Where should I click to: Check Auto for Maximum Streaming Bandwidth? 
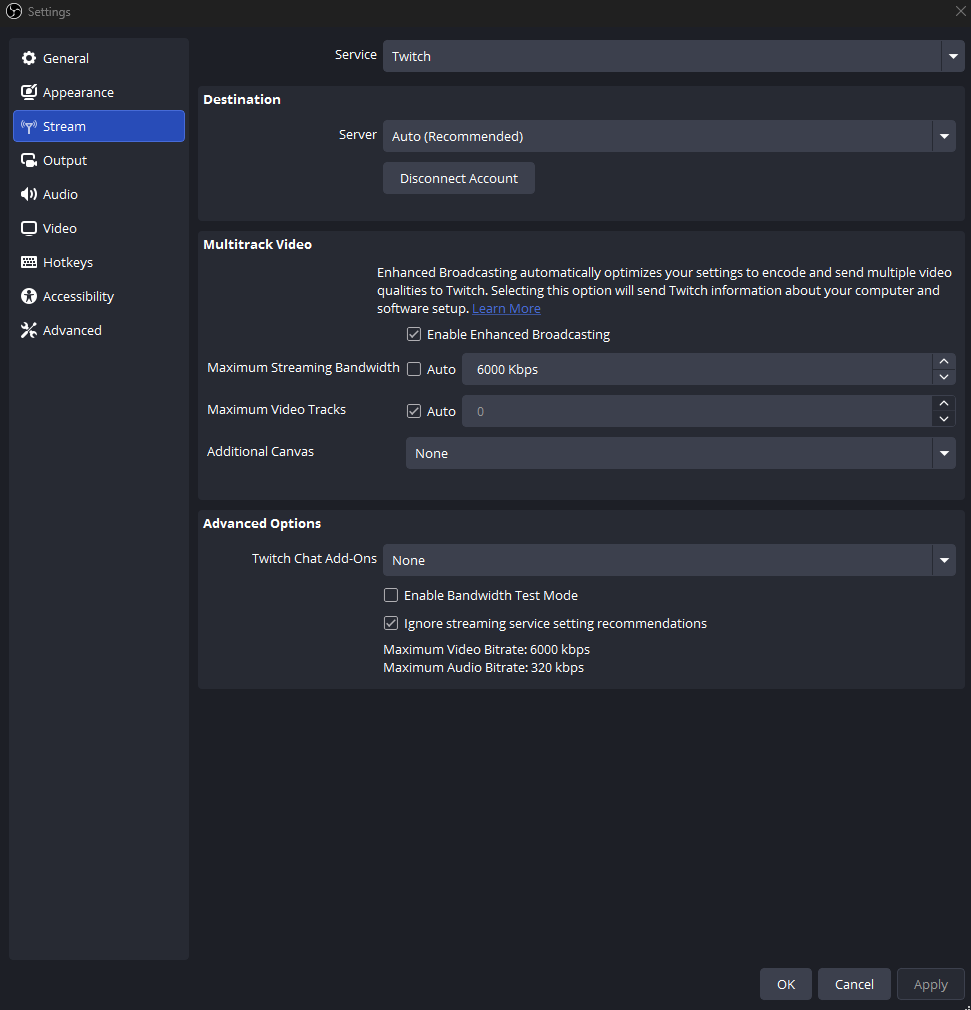pyautogui.click(x=414, y=369)
